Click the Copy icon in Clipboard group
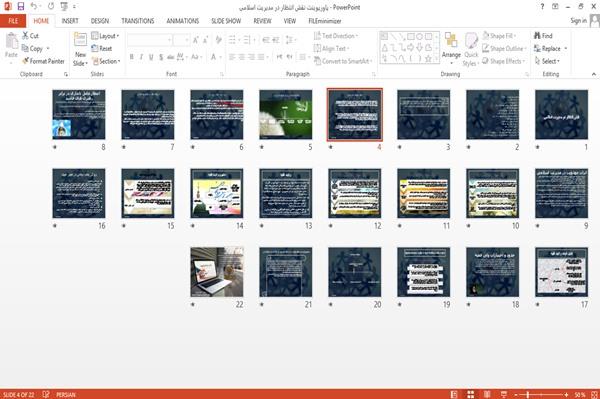The width and height of the screenshot is (600, 399). click(x=25, y=48)
